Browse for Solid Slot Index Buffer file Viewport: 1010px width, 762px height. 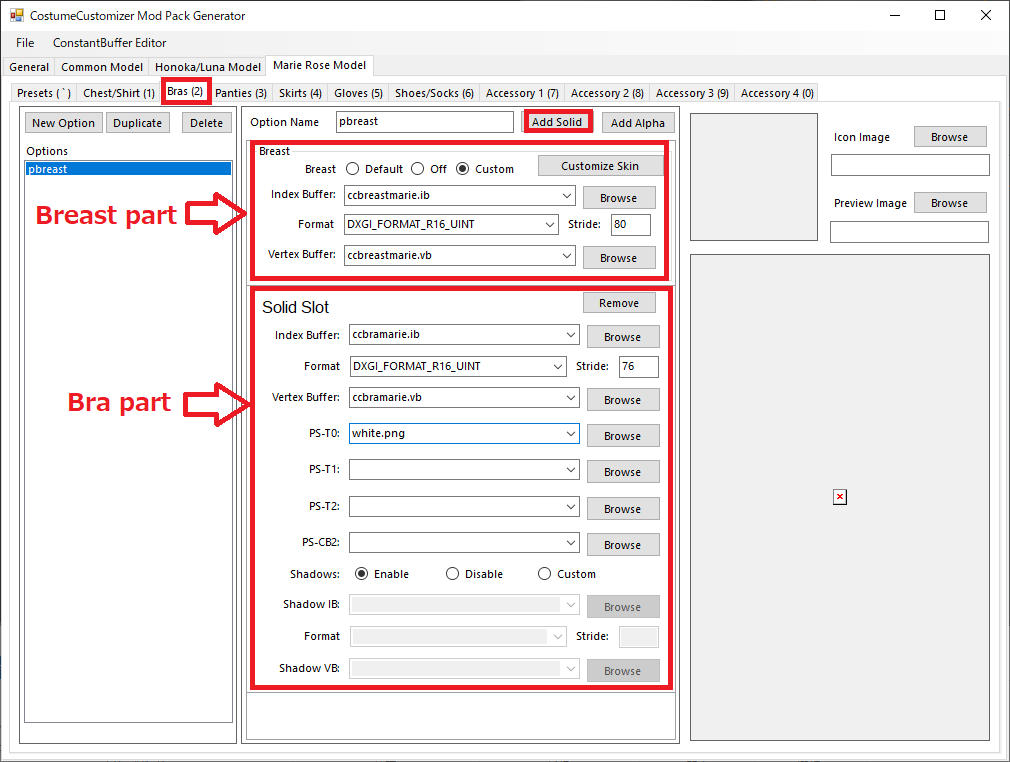tap(623, 337)
